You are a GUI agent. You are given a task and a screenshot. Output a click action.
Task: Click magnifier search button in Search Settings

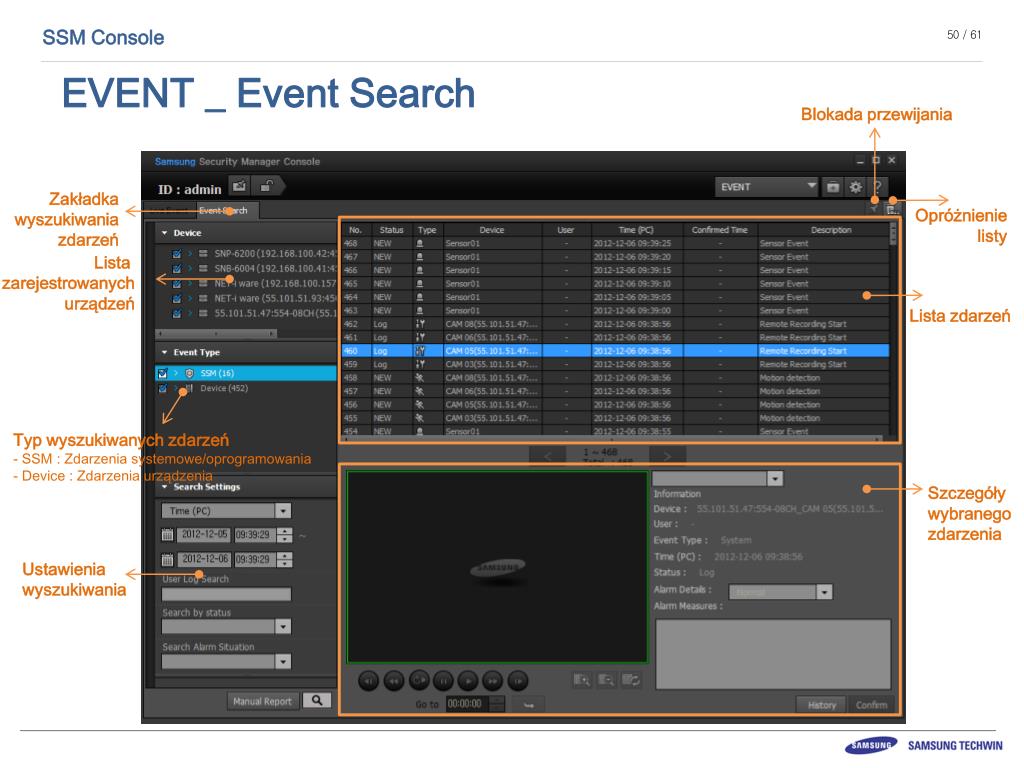317,700
